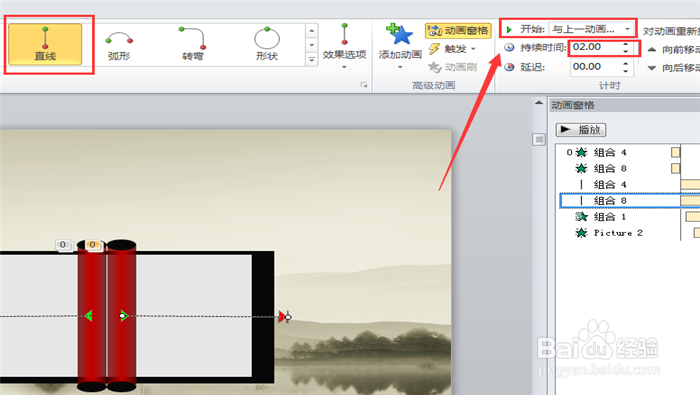The height and width of the screenshot is (395, 700).
Task: Decrease the delay with down stepper
Action: 626,71
